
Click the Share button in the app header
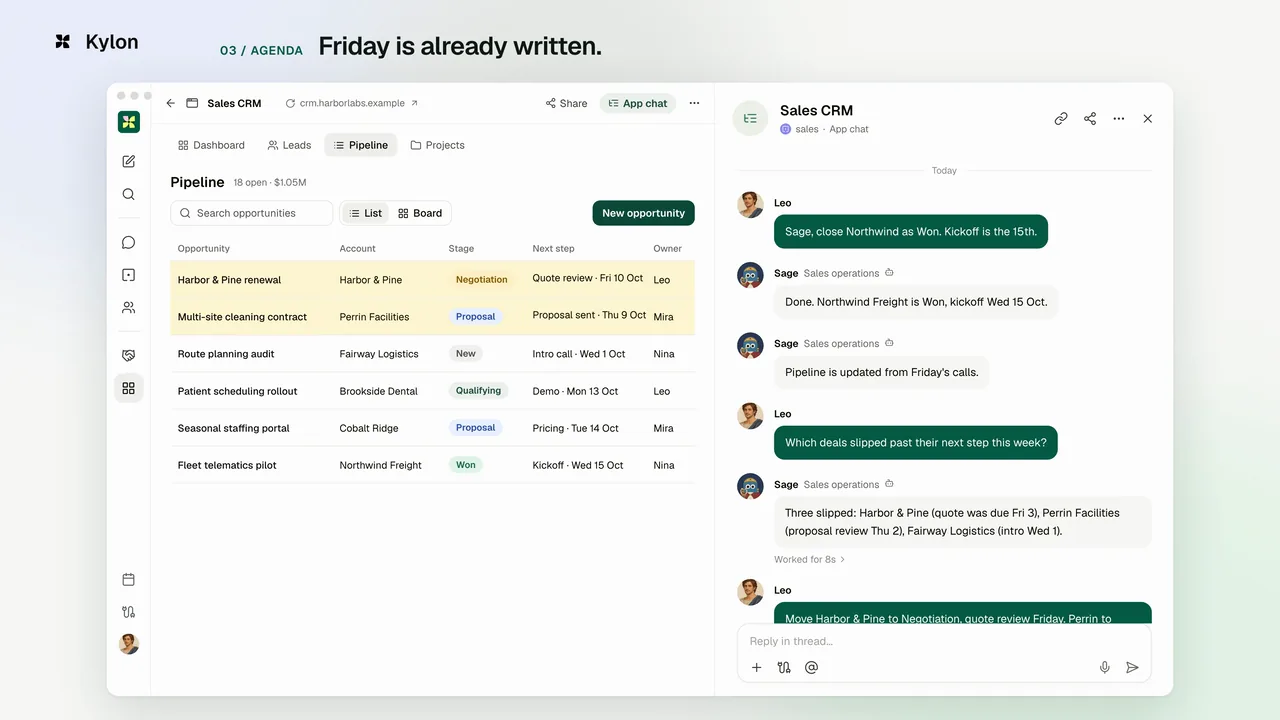coord(566,103)
